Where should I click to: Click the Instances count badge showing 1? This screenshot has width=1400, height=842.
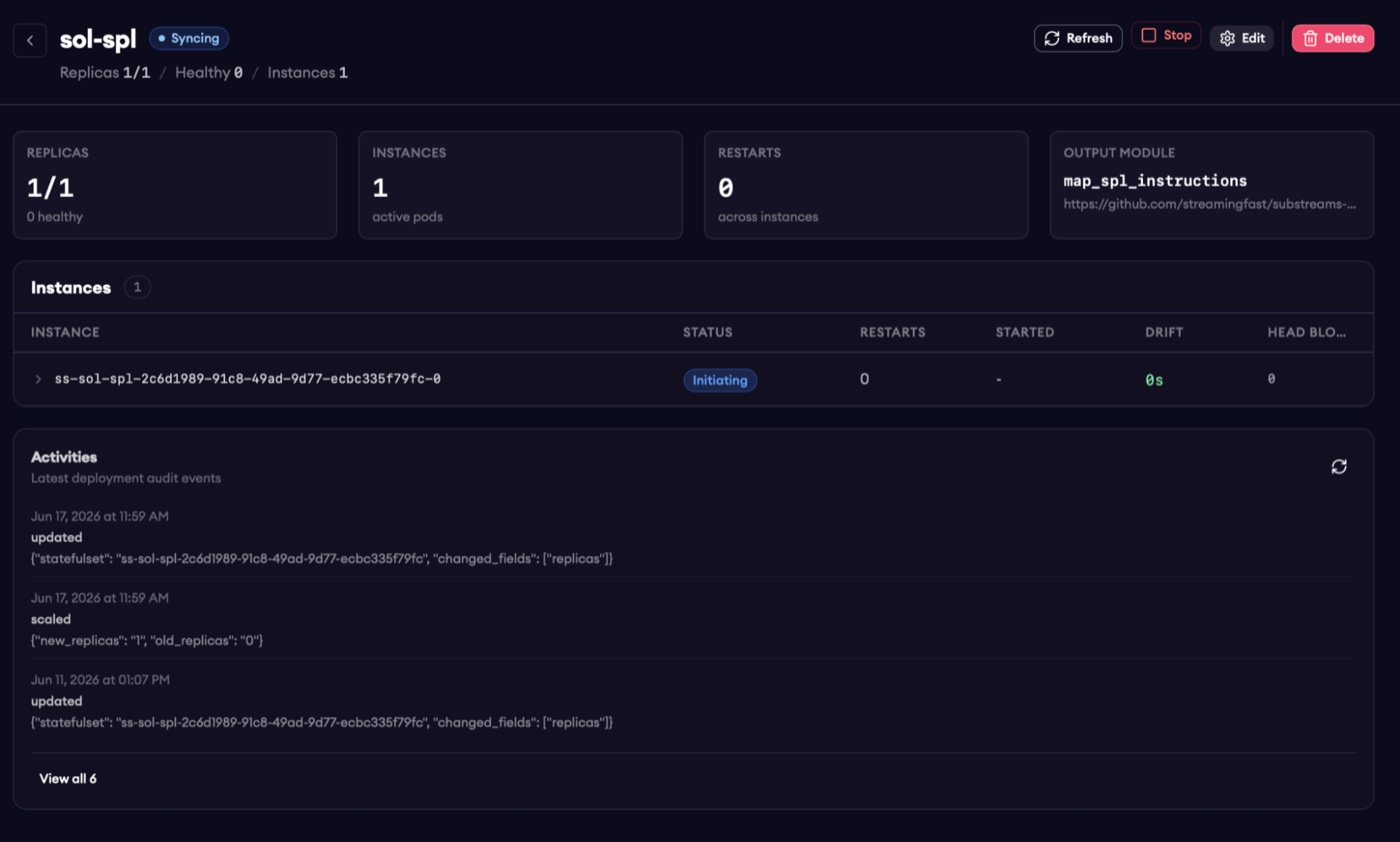click(x=137, y=287)
